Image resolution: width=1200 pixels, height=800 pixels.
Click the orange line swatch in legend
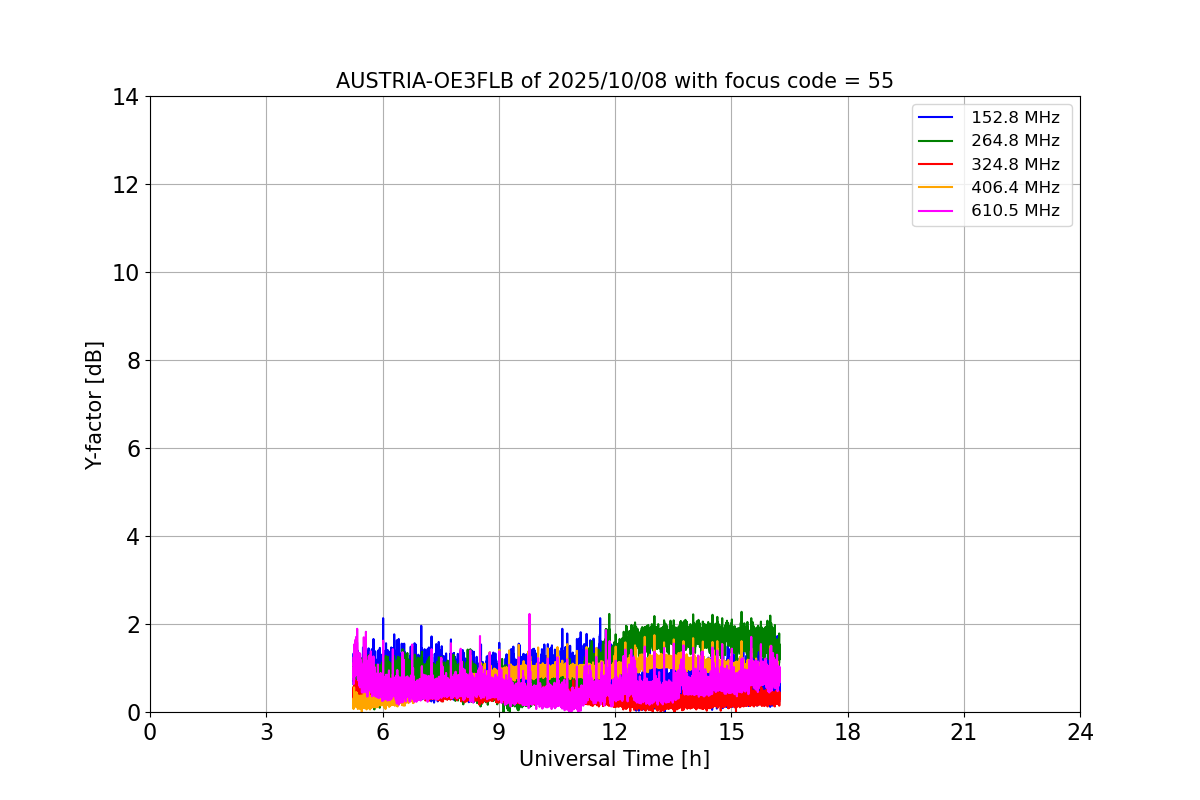point(936,188)
